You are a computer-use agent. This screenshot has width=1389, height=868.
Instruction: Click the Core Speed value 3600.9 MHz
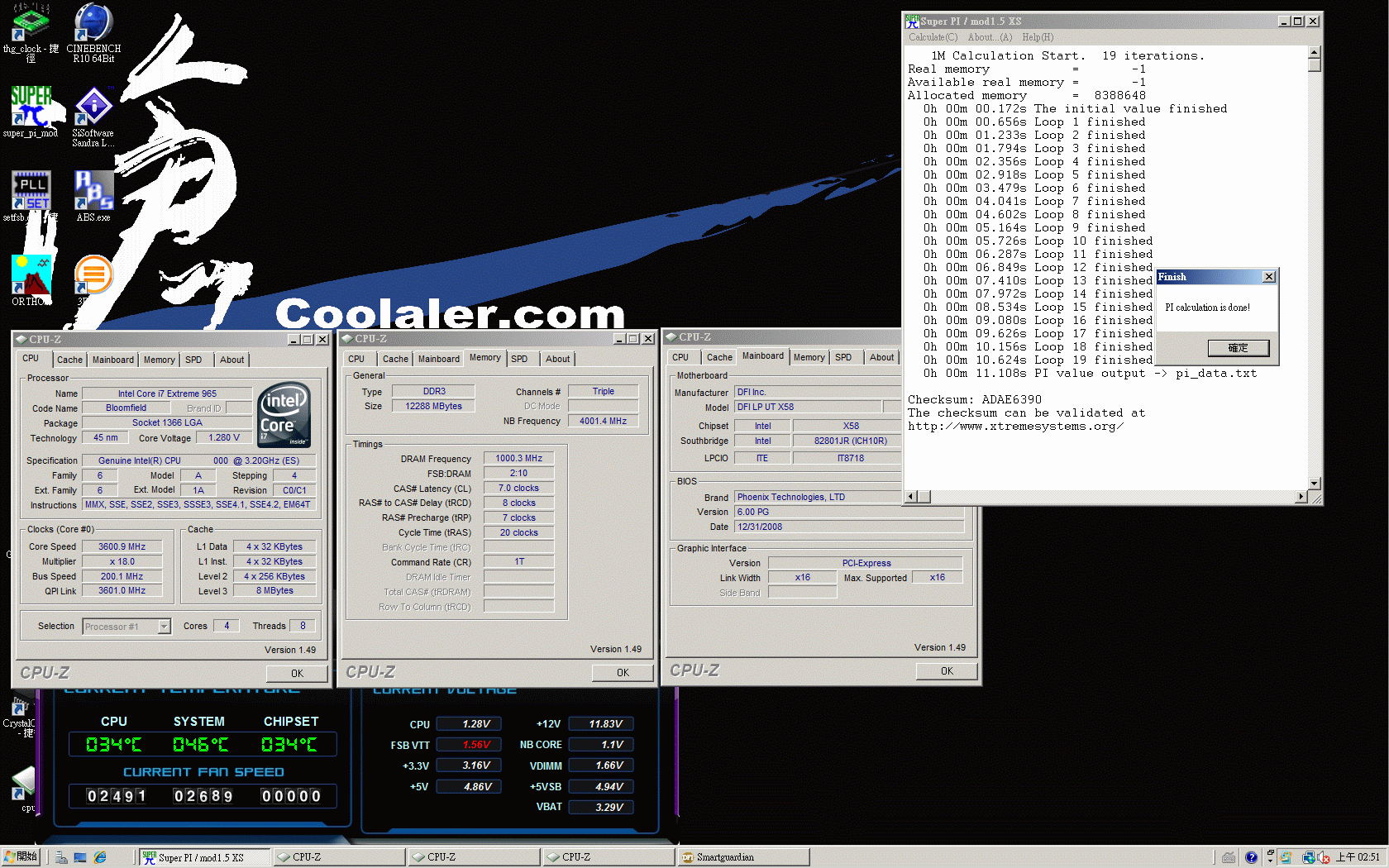pyautogui.click(x=122, y=546)
